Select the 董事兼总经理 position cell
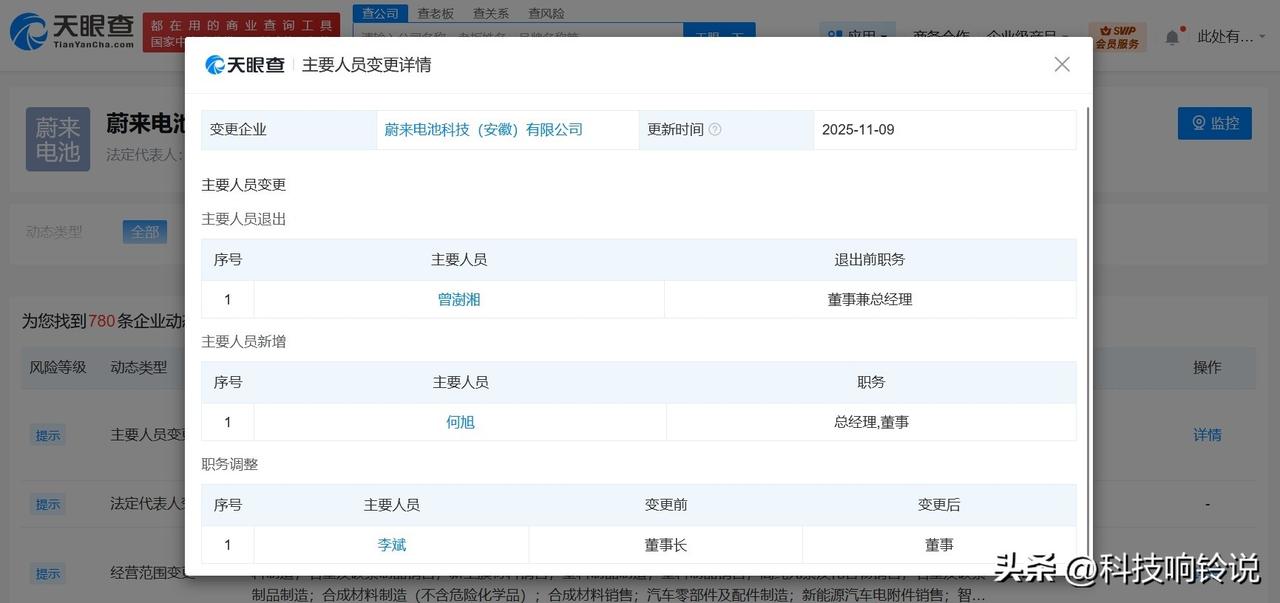 tap(870, 299)
